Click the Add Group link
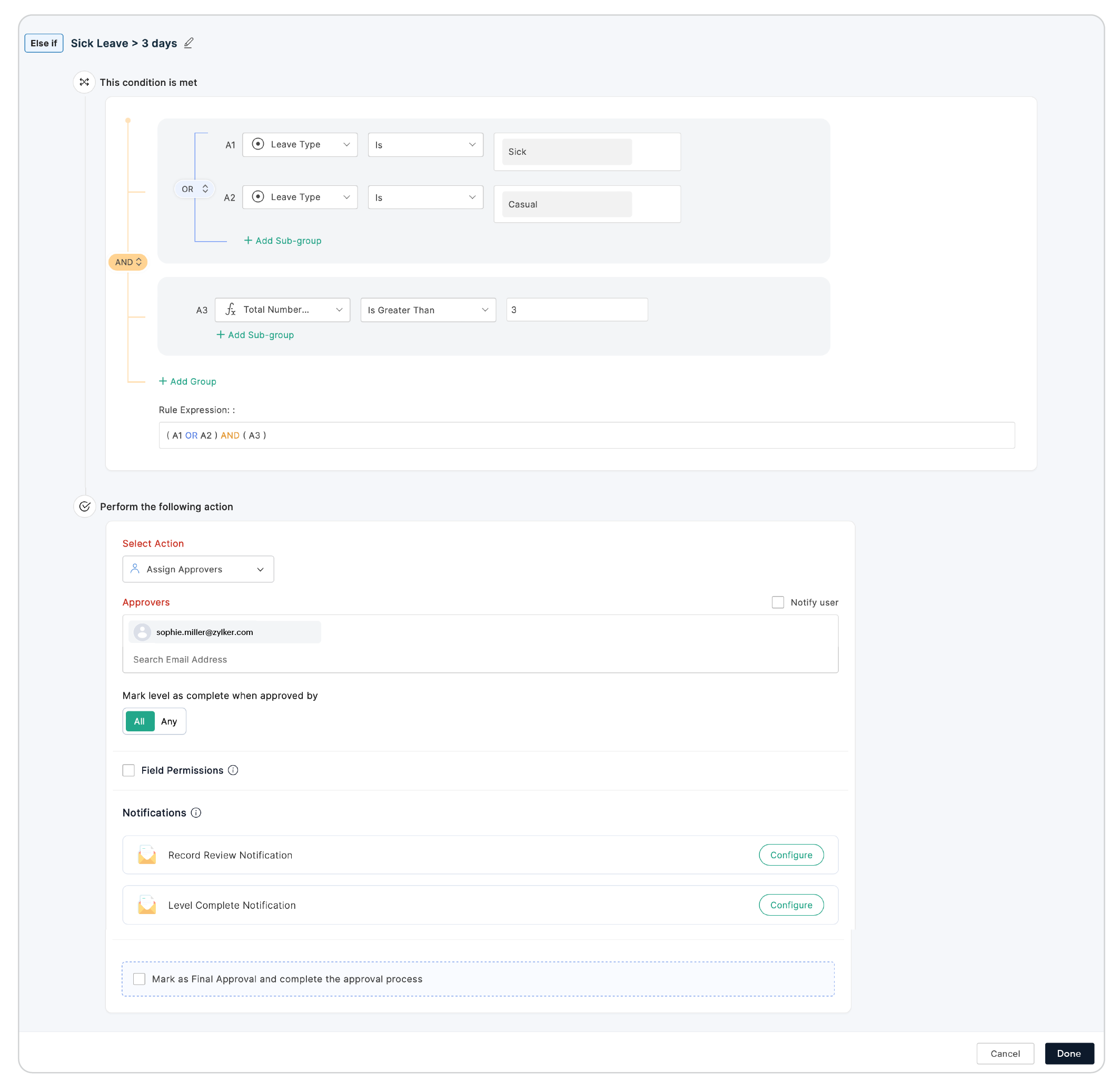This screenshot has width=1120, height=1091. coord(187,382)
